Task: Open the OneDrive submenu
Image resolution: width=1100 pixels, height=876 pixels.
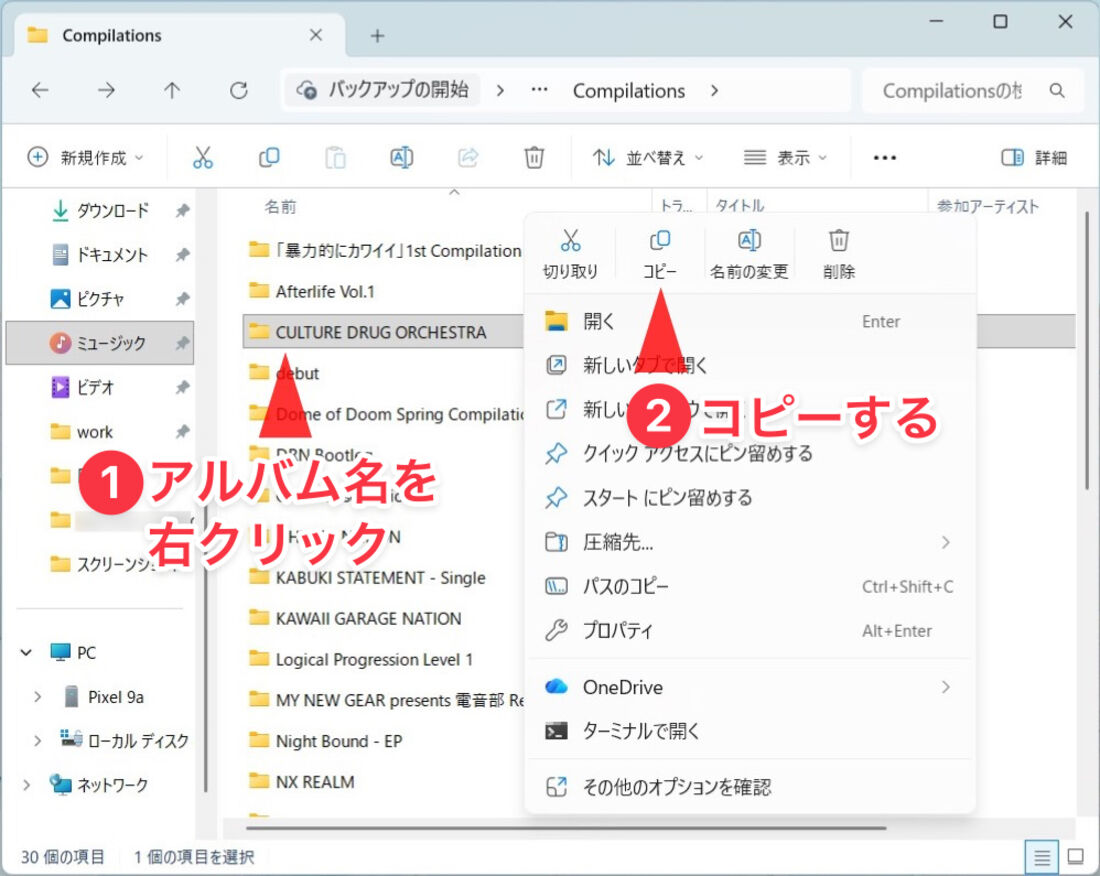Action: pyautogui.click(x=749, y=687)
